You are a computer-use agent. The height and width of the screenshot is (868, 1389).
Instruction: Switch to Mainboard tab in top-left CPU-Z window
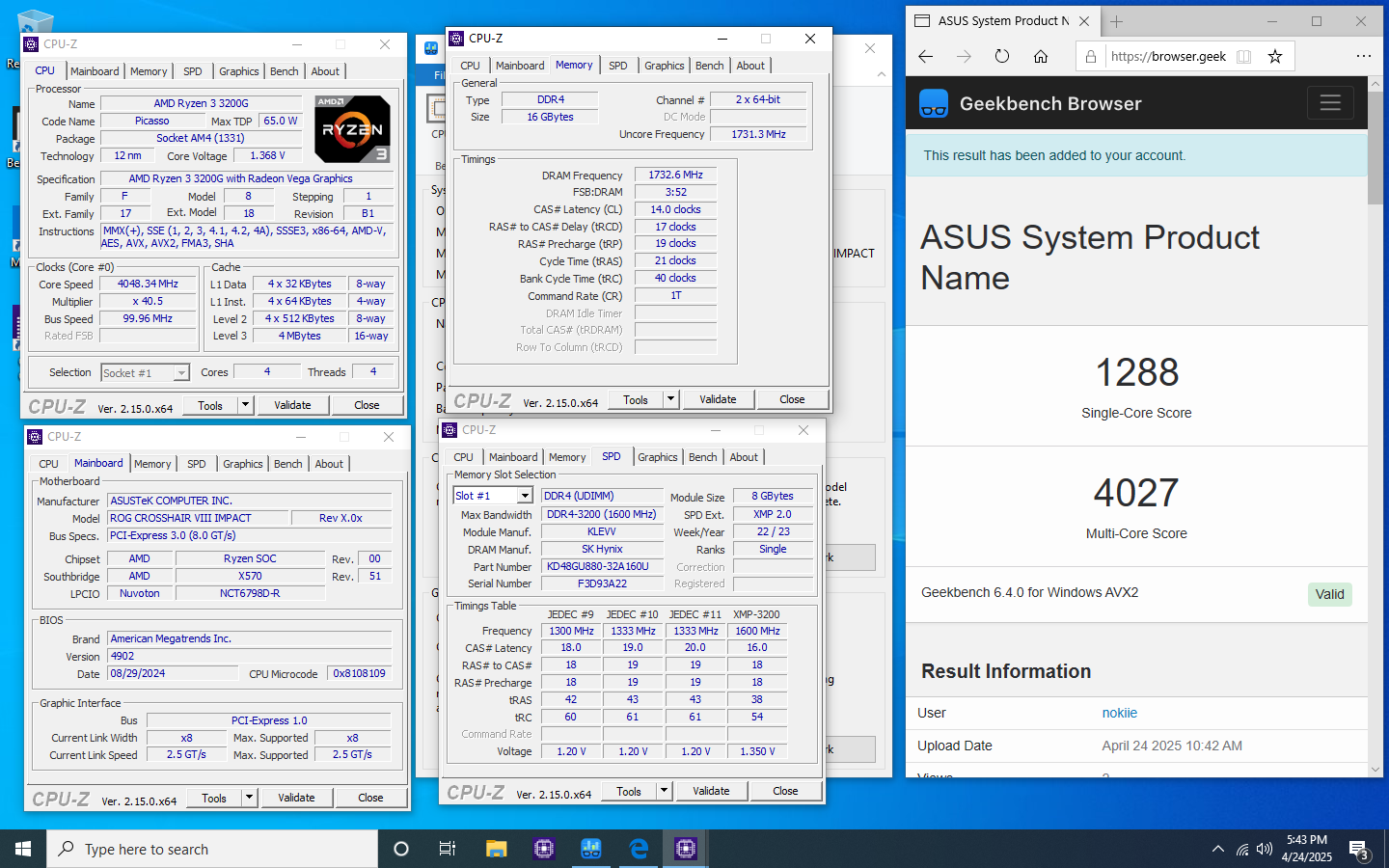pyautogui.click(x=95, y=71)
